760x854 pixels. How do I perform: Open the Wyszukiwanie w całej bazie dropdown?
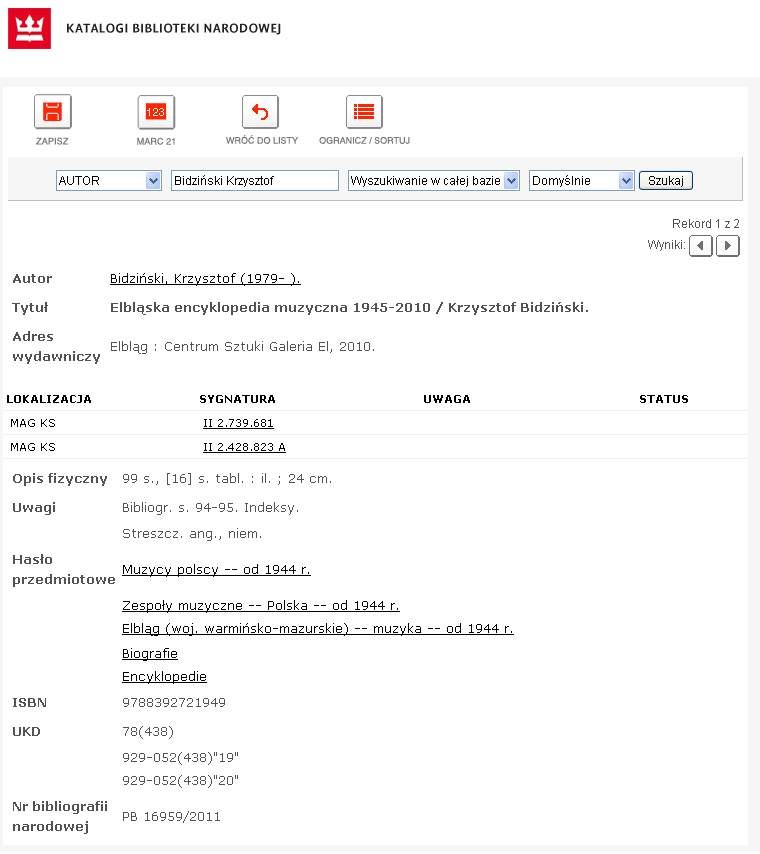(x=434, y=180)
